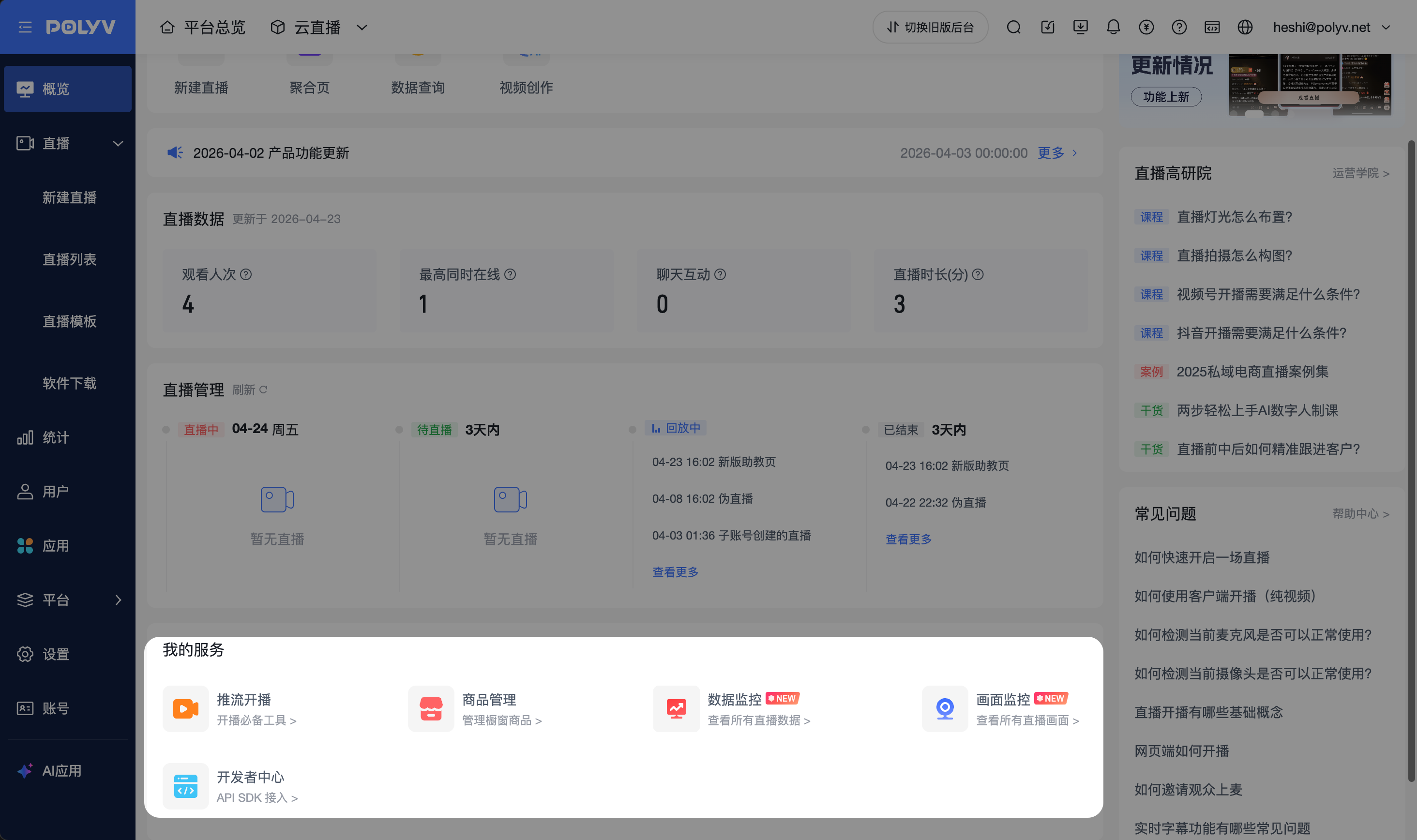This screenshot has width=1417, height=840.
Task: Click 更多 on the announcement bar
Action: (x=1057, y=153)
